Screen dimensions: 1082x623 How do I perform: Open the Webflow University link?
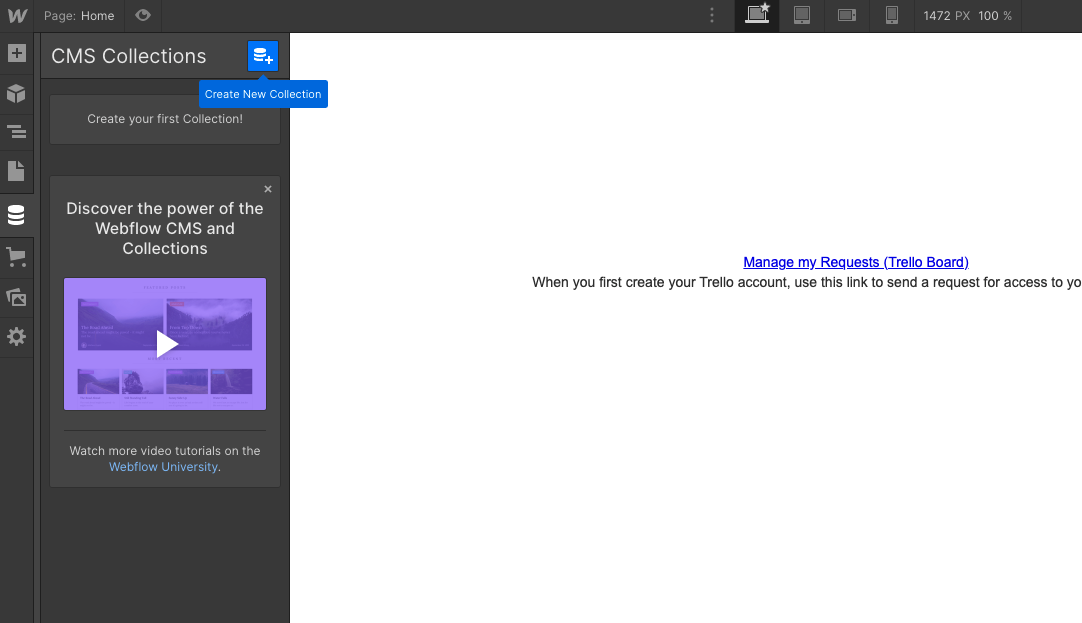pyautogui.click(x=164, y=467)
